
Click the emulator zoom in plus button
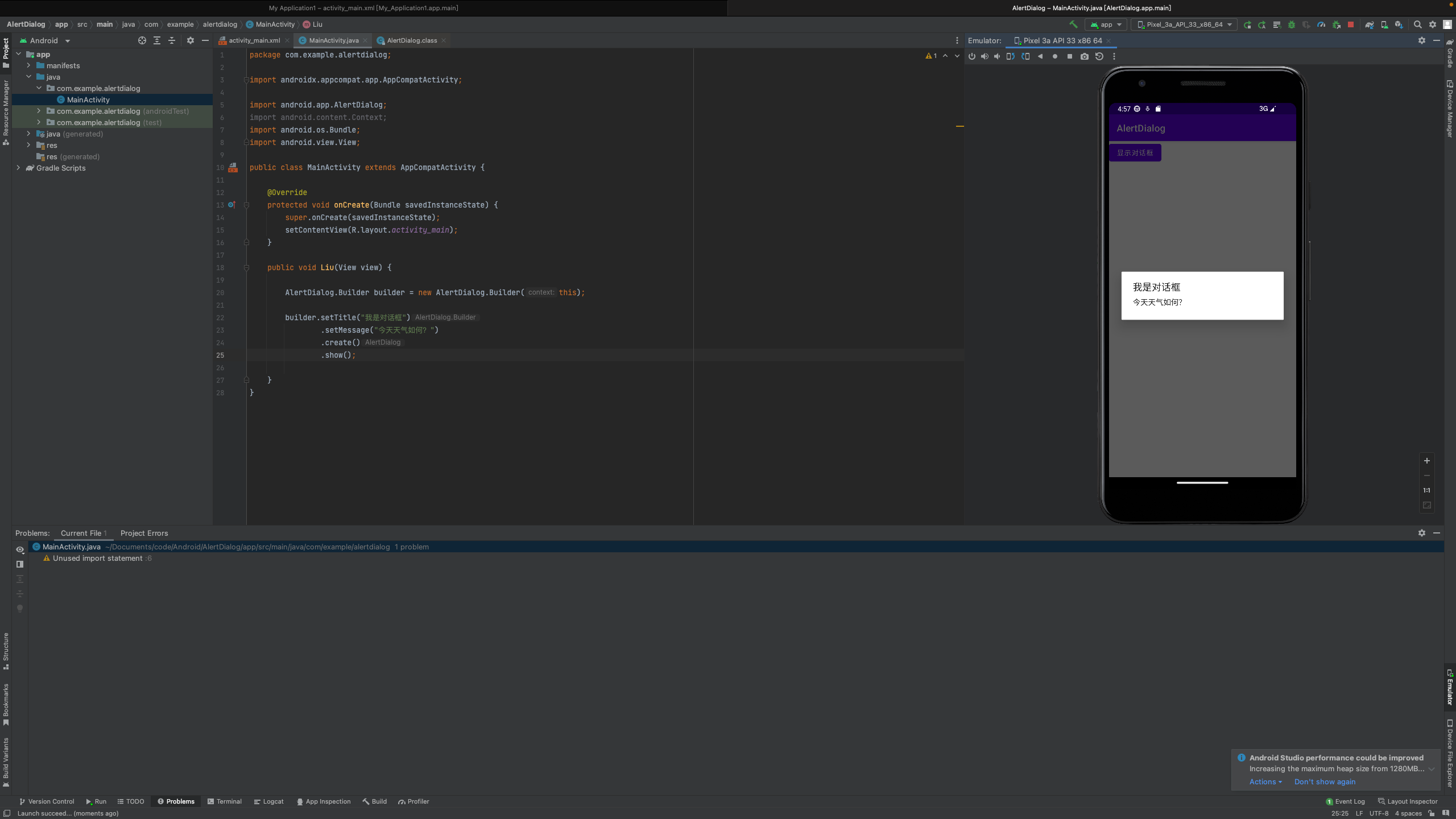coord(1426,461)
